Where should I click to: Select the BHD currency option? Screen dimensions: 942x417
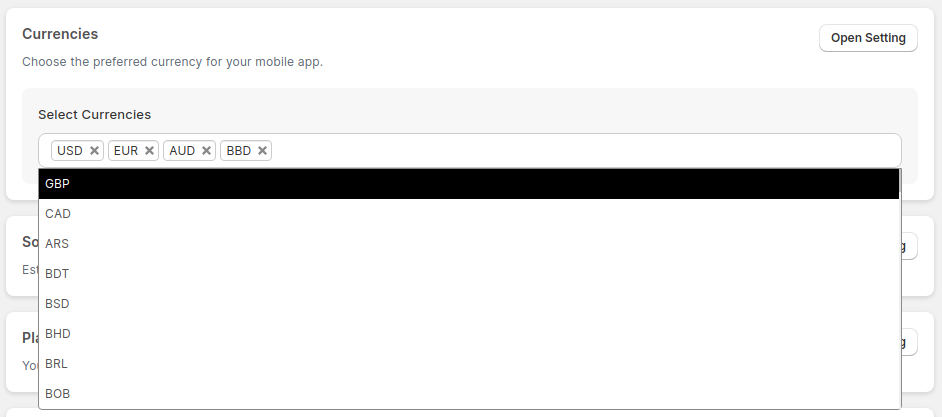pos(469,334)
